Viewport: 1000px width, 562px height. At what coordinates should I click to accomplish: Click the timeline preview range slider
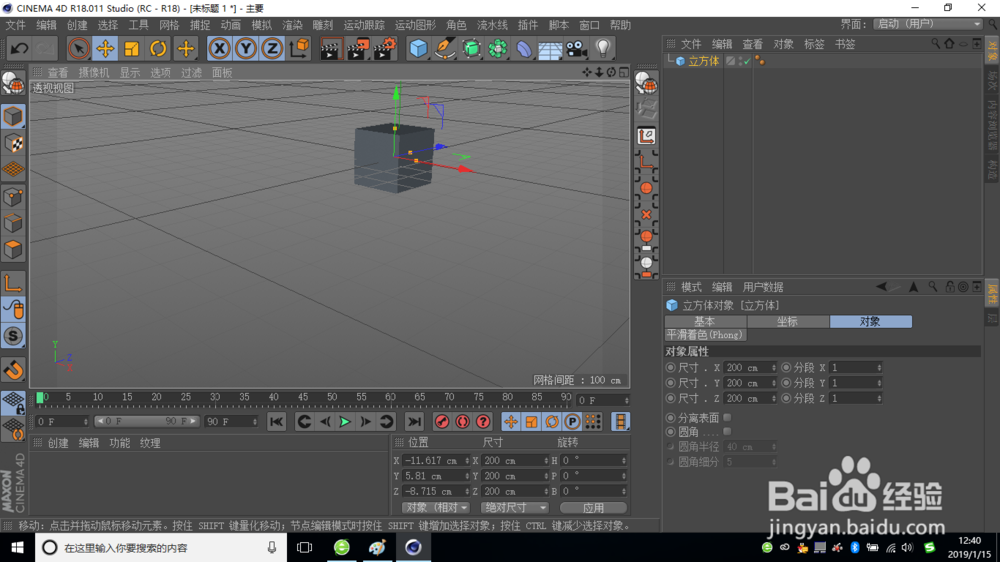[x=146, y=421]
